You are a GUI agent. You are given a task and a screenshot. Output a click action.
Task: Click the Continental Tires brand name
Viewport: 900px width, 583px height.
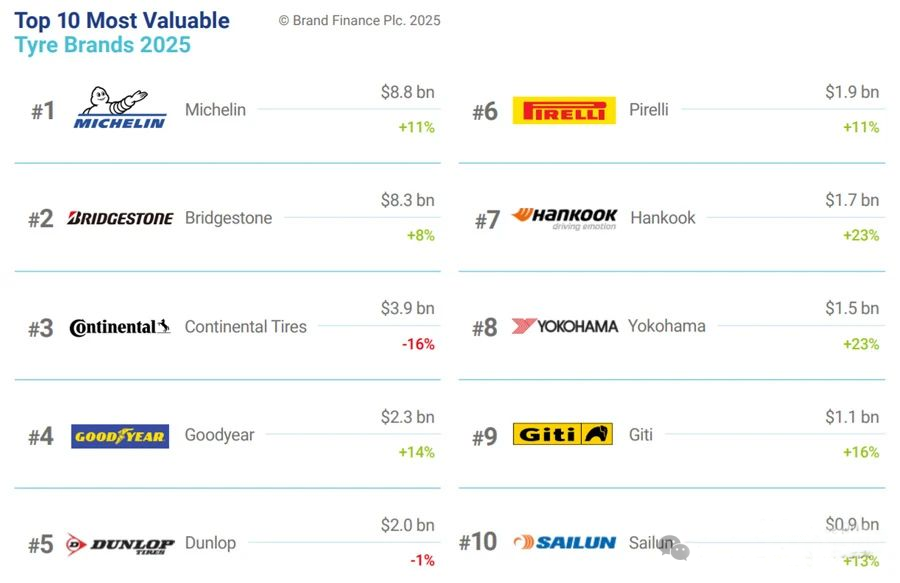point(246,327)
